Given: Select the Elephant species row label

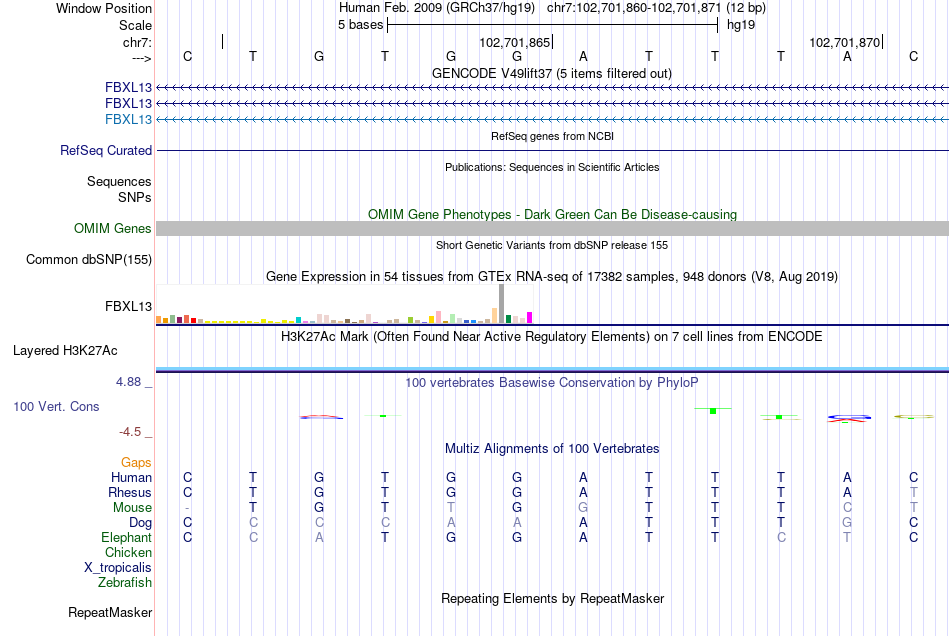Looking at the screenshot, I should pyautogui.click(x=126, y=537).
